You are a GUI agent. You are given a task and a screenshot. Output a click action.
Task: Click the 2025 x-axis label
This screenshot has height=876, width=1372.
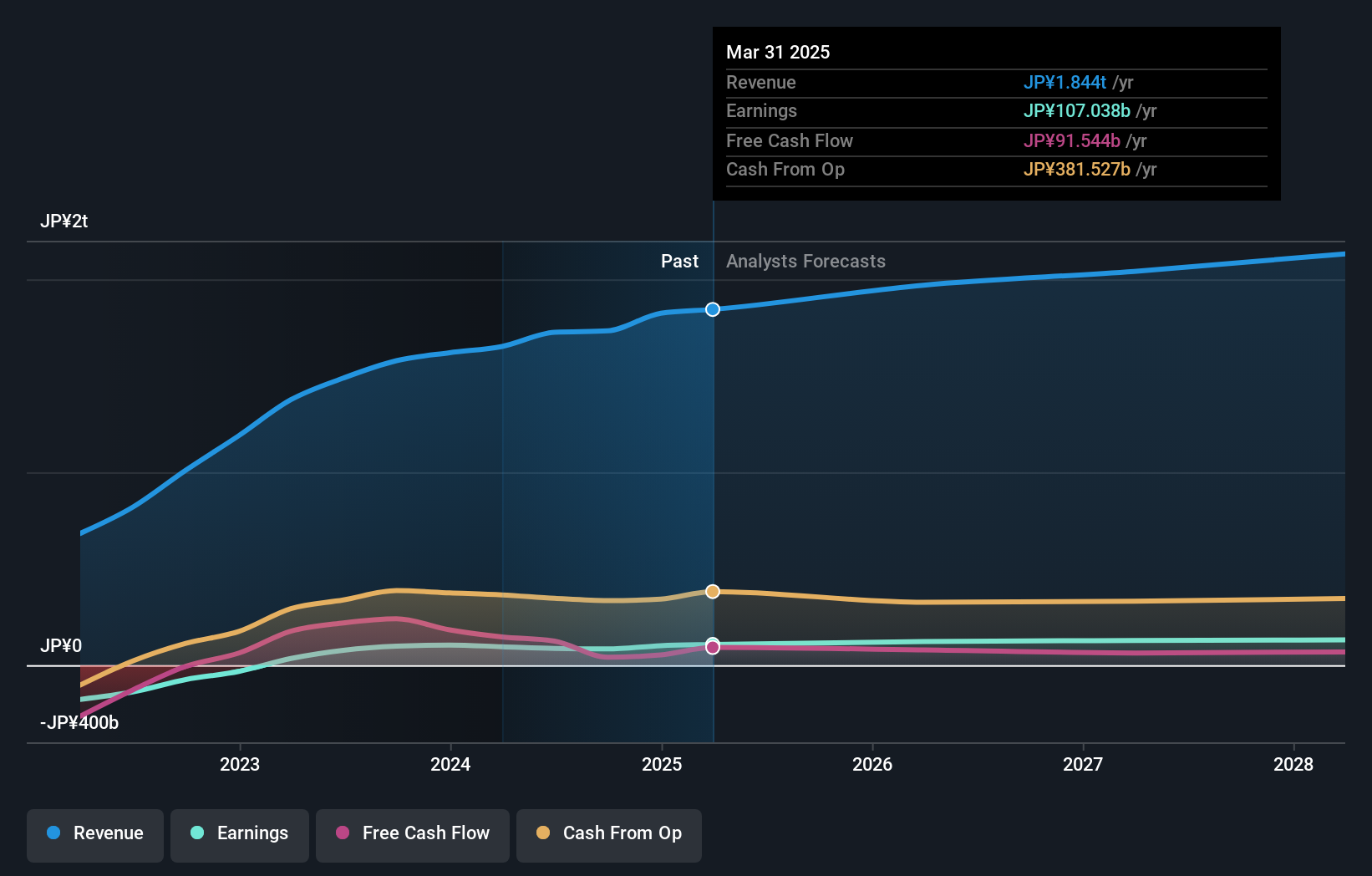coord(662,764)
